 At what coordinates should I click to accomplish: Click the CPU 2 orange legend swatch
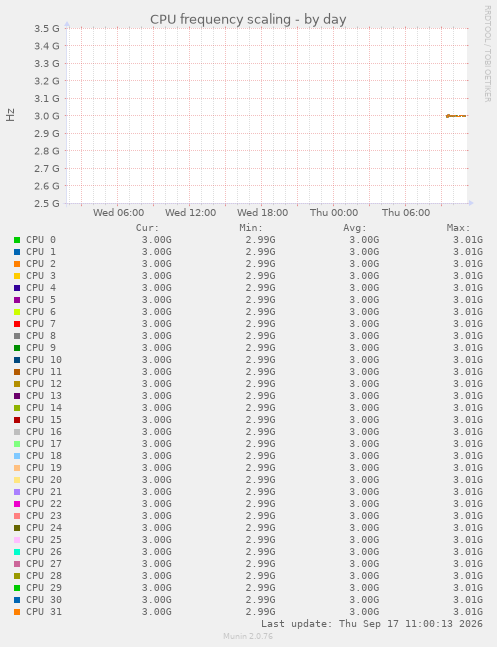[17, 264]
